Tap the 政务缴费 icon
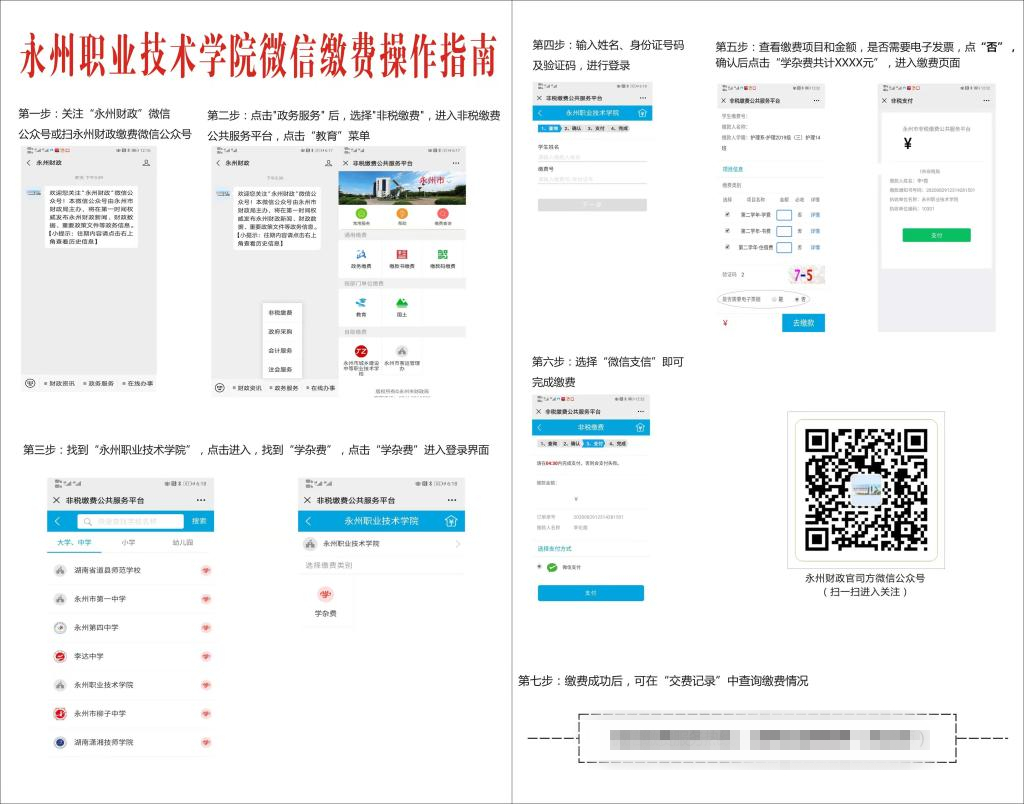The width and height of the screenshot is (1024, 804). [361, 256]
